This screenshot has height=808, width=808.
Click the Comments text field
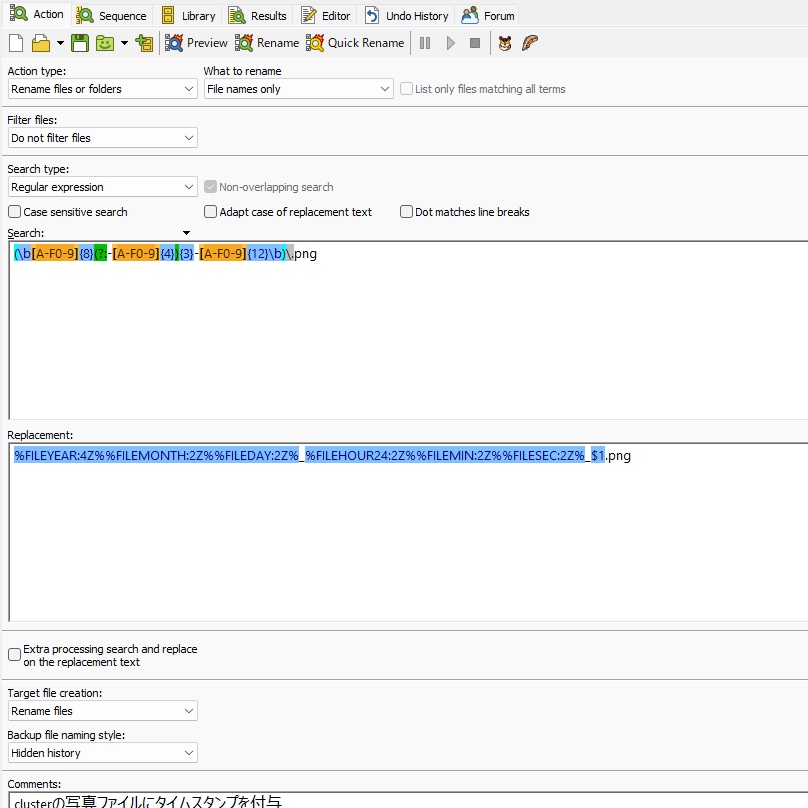(x=408, y=800)
